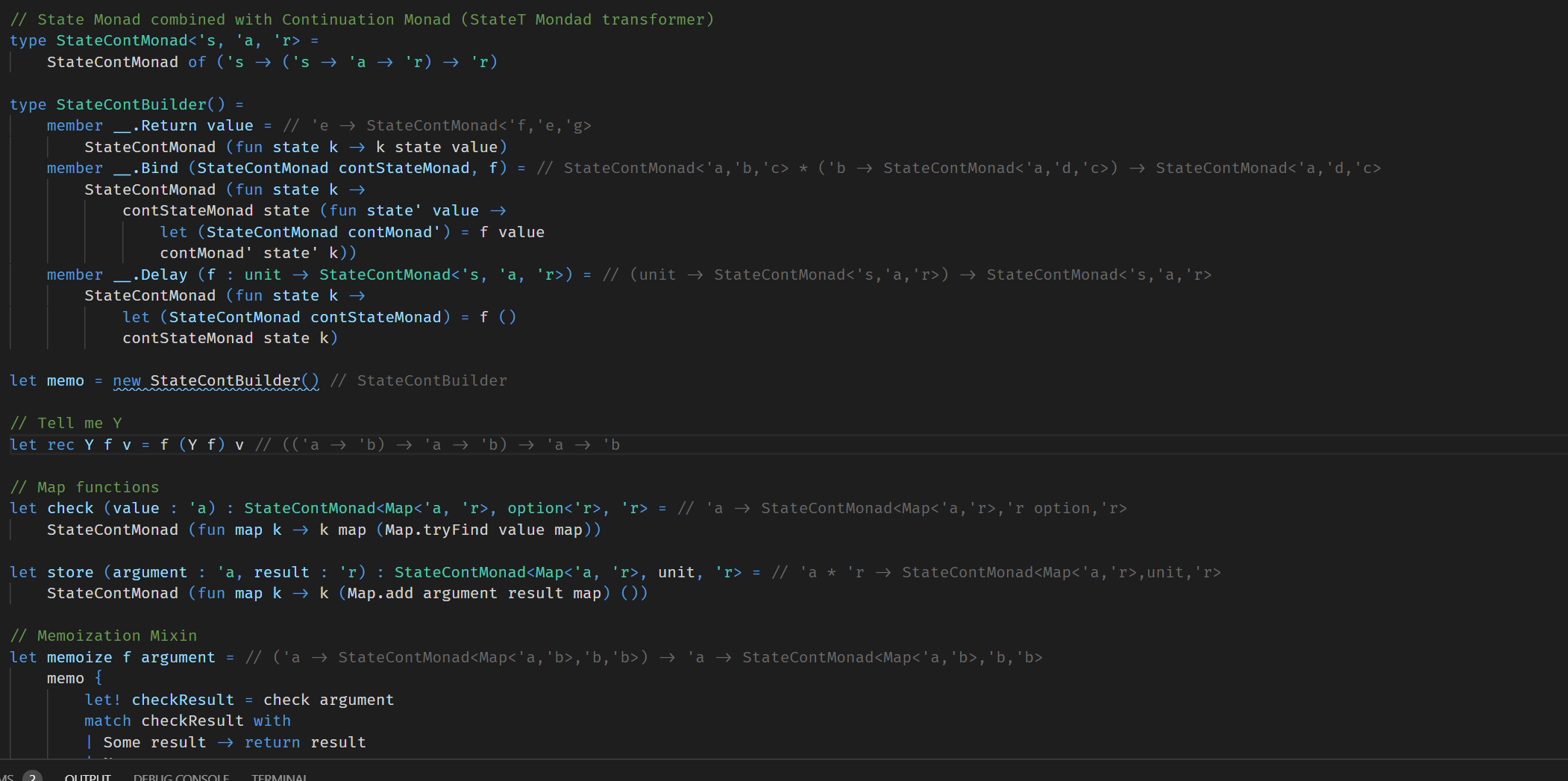Screen dimensions: 1568x781
Task: Click the problems count badge
Action: (31, 776)
